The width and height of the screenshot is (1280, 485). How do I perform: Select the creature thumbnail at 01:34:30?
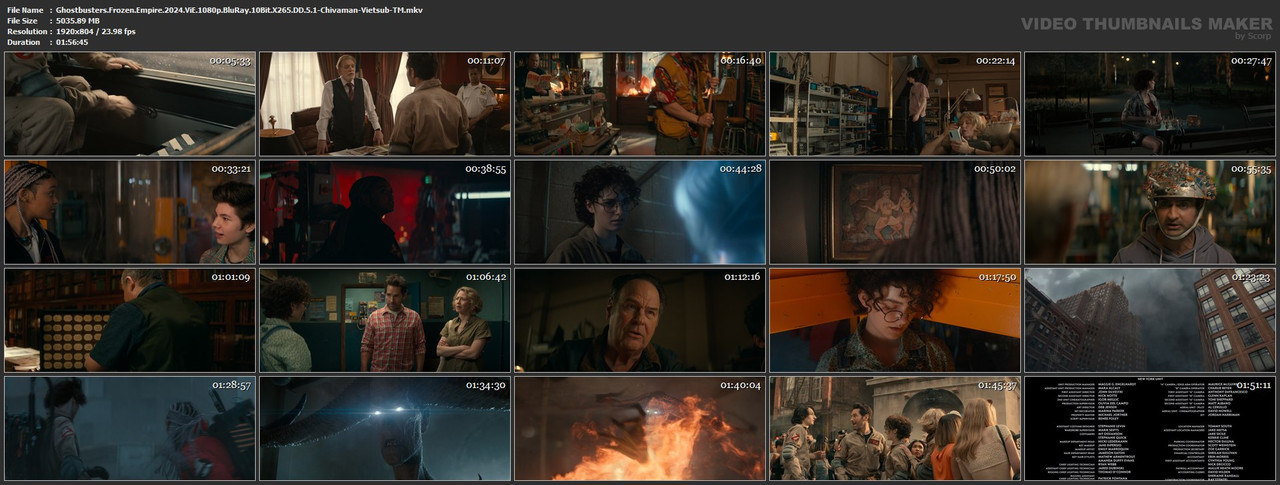[385, 428]
